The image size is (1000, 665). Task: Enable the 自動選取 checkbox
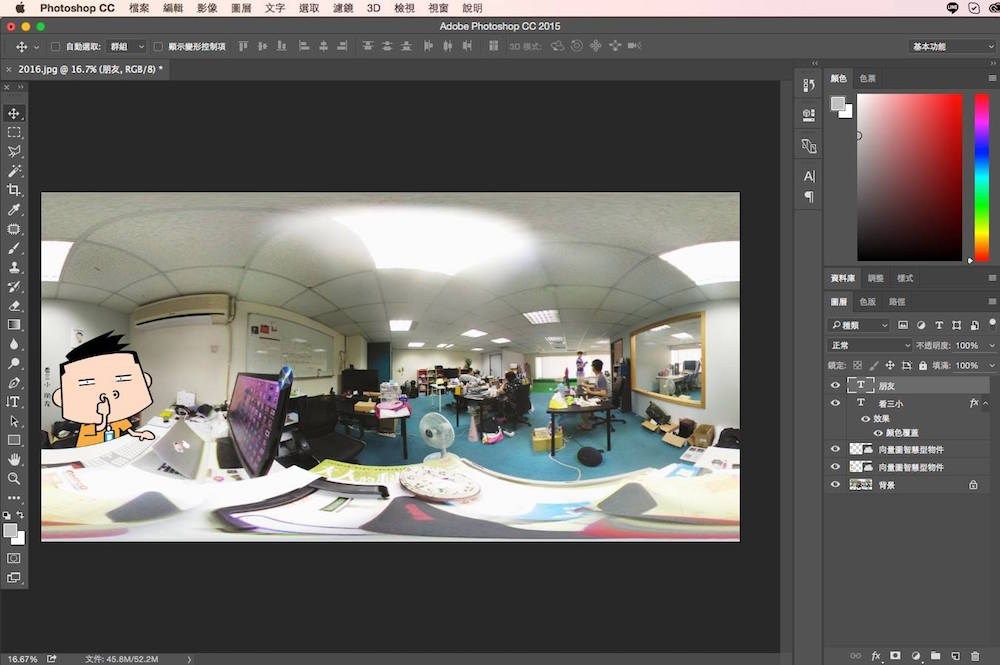pyautogui.click(x=56, y=47)
